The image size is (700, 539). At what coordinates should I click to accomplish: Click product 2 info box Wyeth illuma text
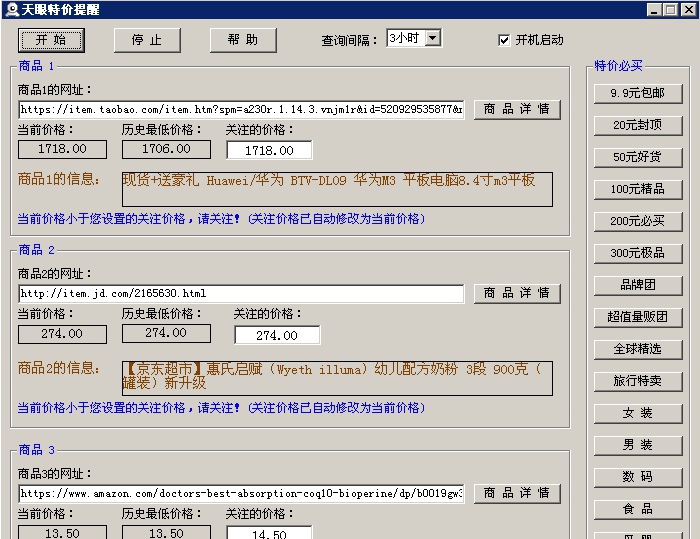click(337, 378)
